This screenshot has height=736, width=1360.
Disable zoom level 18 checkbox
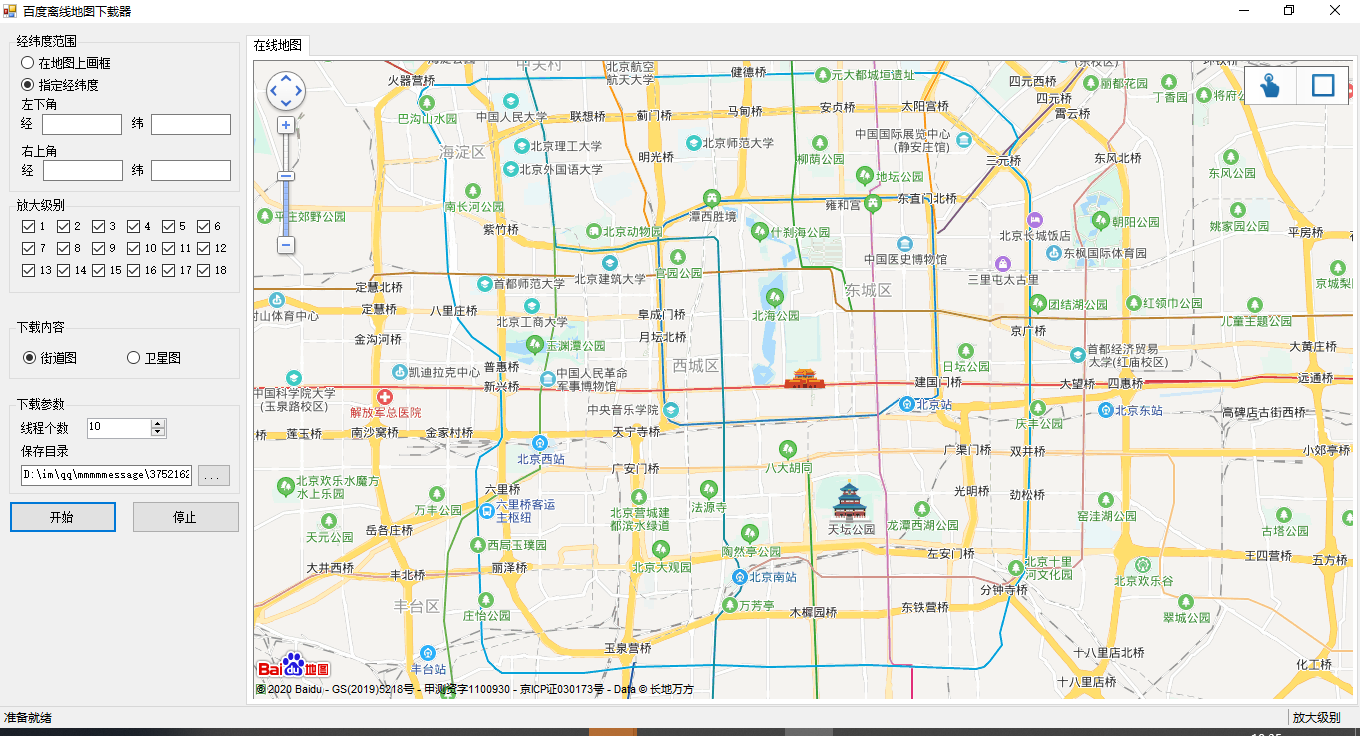pyautogui.click(x=204, y=270)
